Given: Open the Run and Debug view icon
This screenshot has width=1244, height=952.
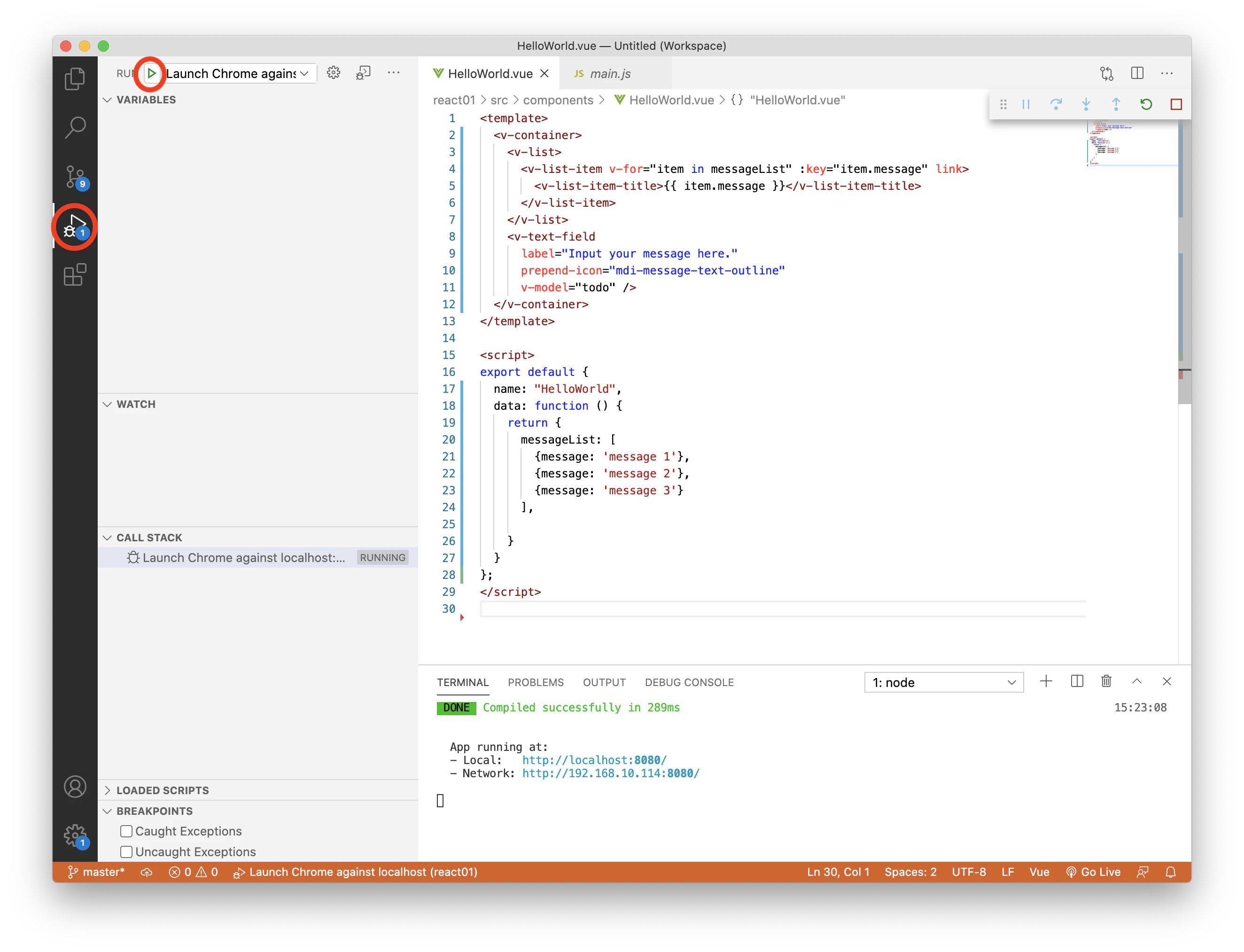Looking at the screenshot, I should [x=75, y=226].
